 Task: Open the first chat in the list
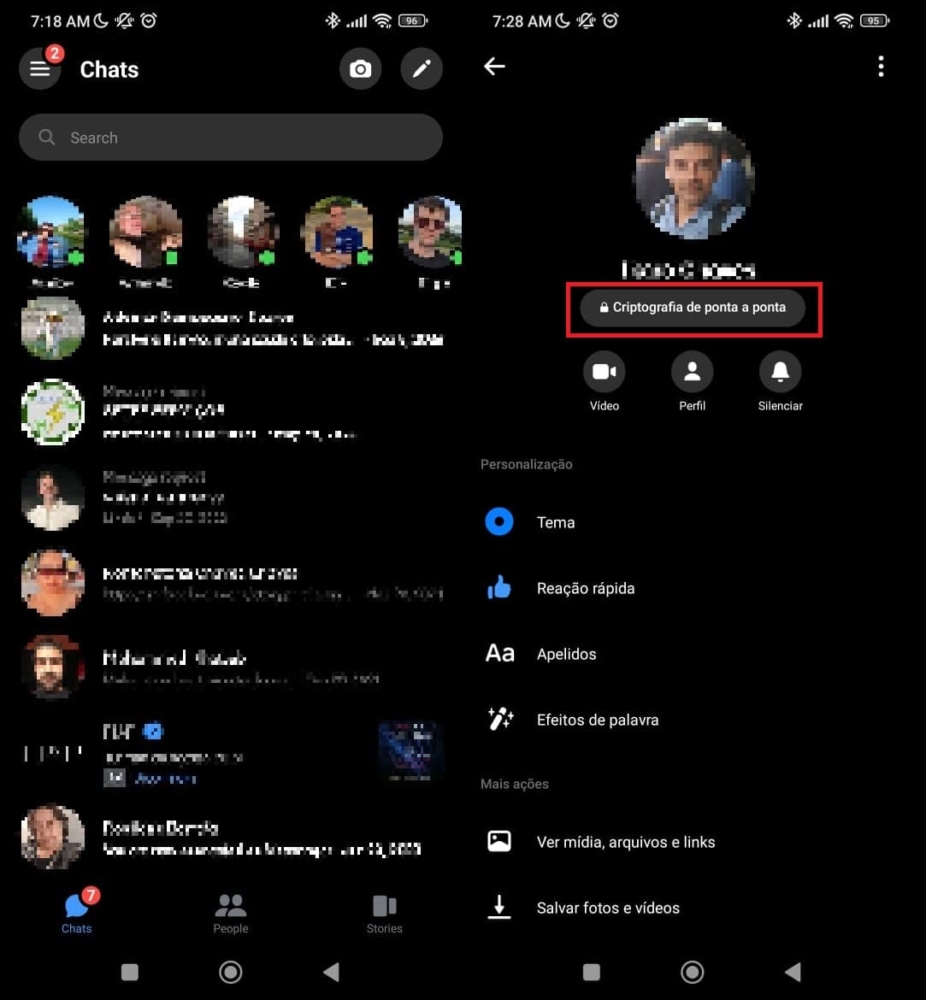[230, 328]
